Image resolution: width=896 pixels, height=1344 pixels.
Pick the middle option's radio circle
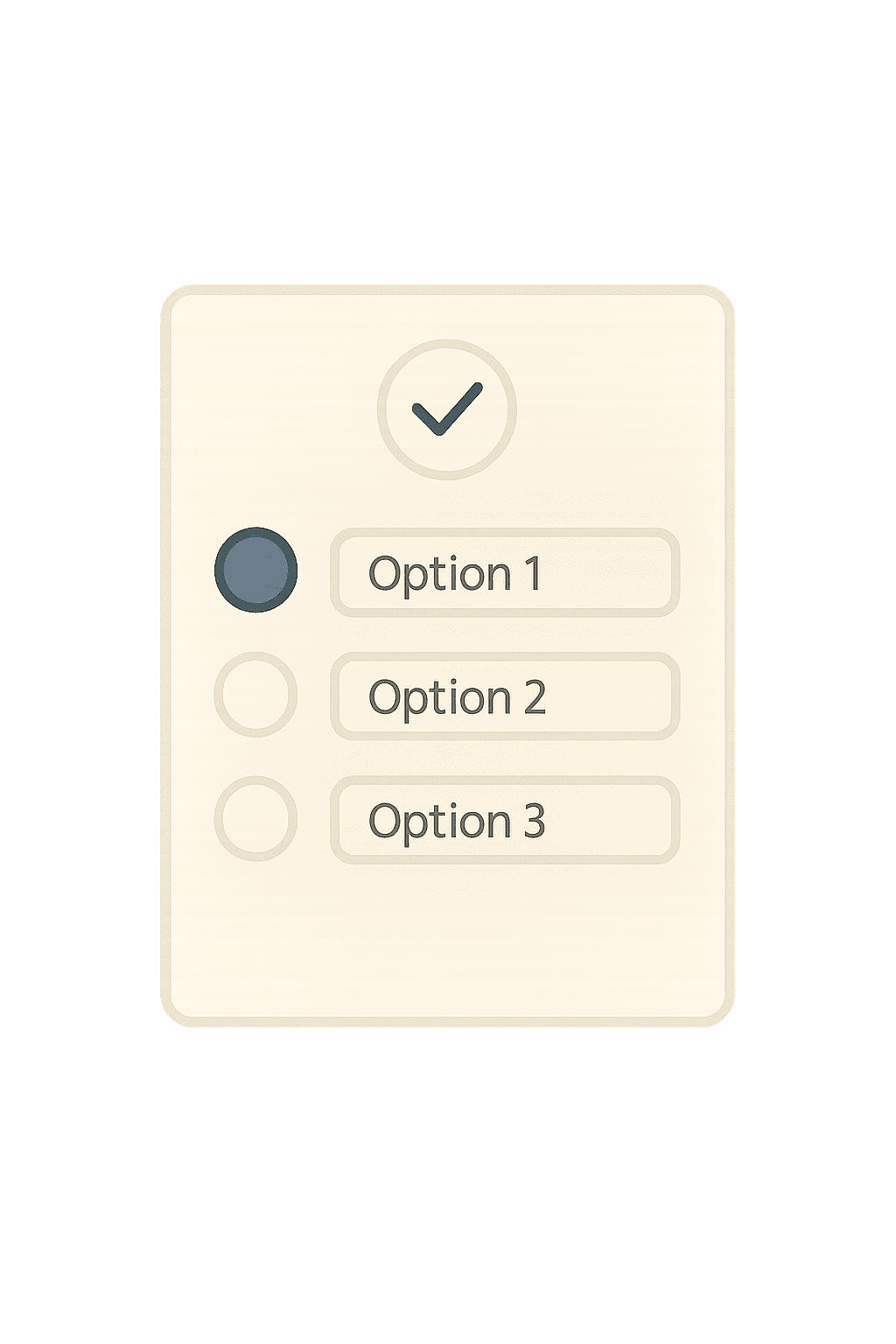[256, 695]
